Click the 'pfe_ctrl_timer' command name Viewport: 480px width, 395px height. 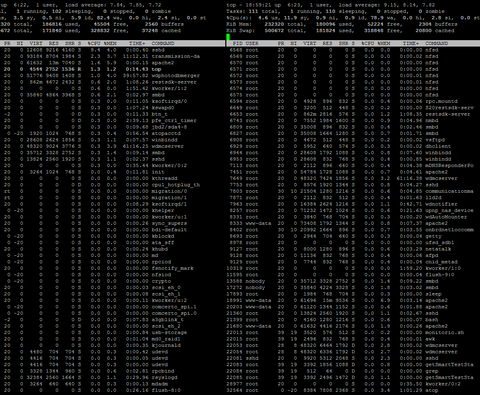tap(174, 121)
